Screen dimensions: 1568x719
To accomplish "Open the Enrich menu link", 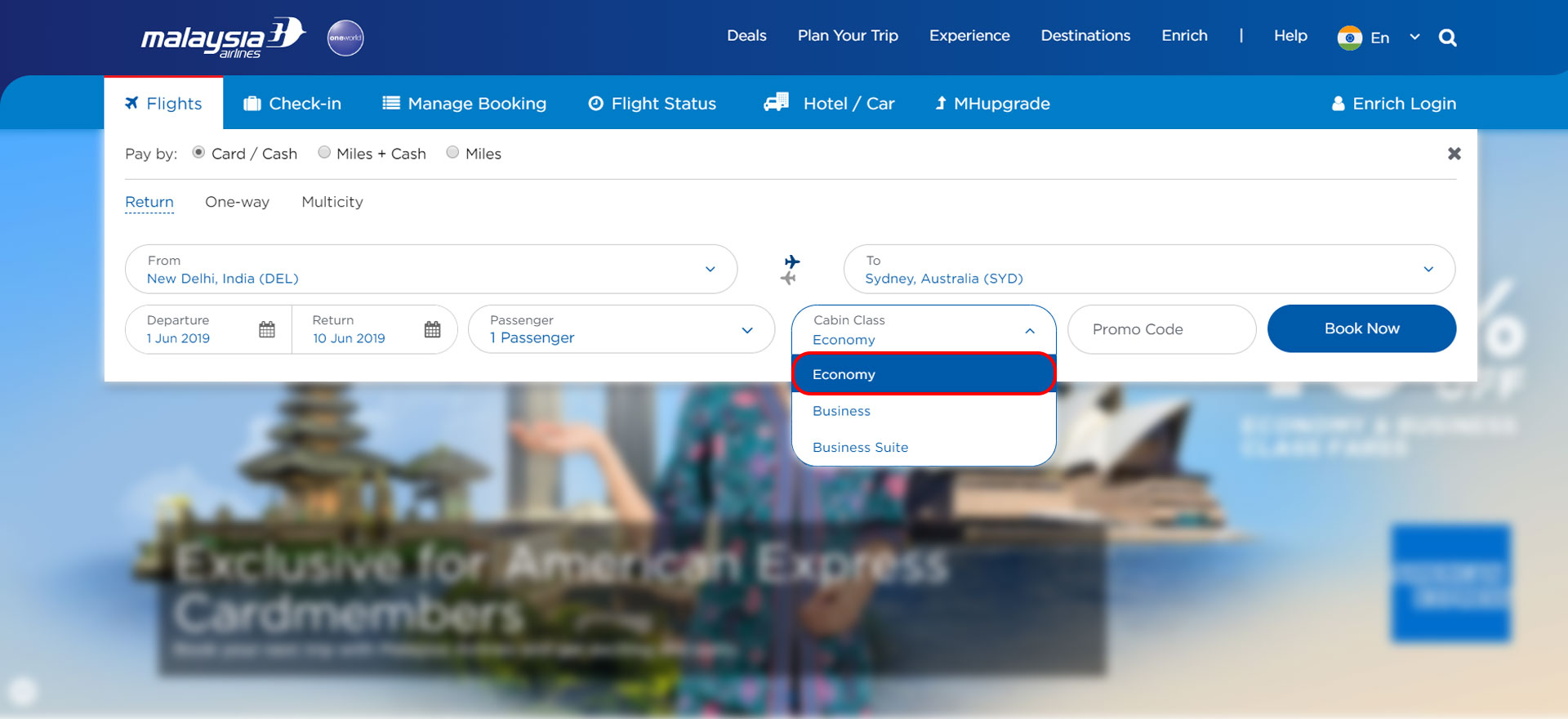I will 1184,35.
